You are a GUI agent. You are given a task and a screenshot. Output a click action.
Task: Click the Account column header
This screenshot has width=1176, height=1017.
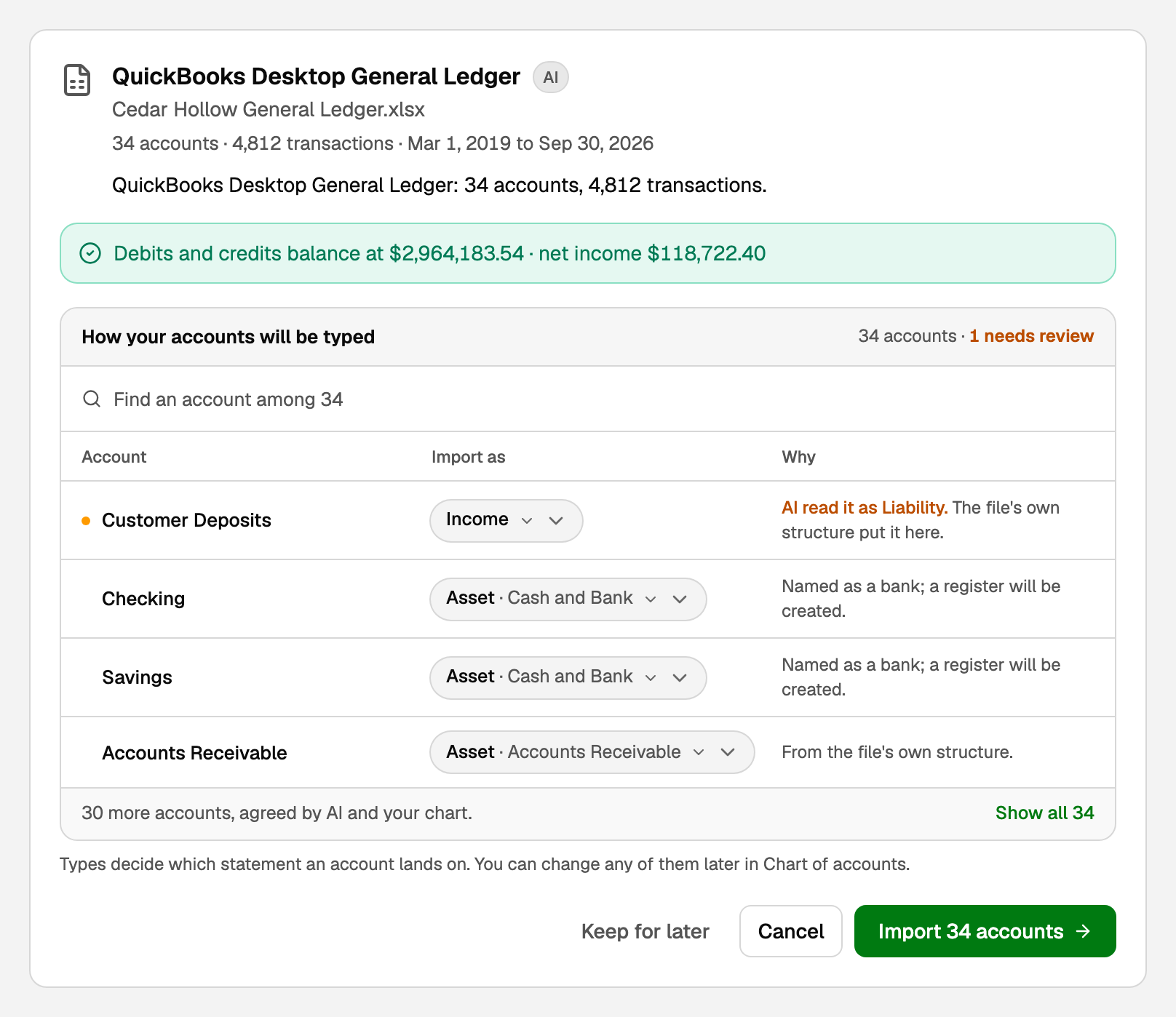click(114, 457)
